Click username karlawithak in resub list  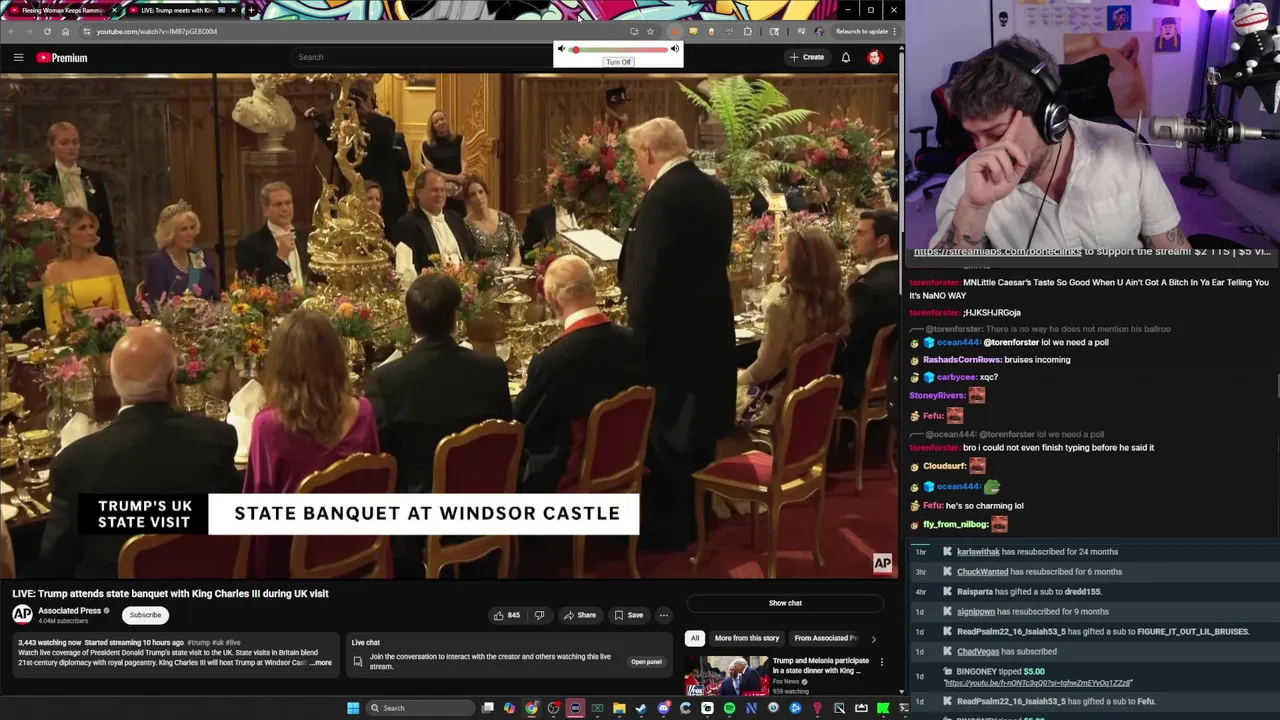coord(978,552)
